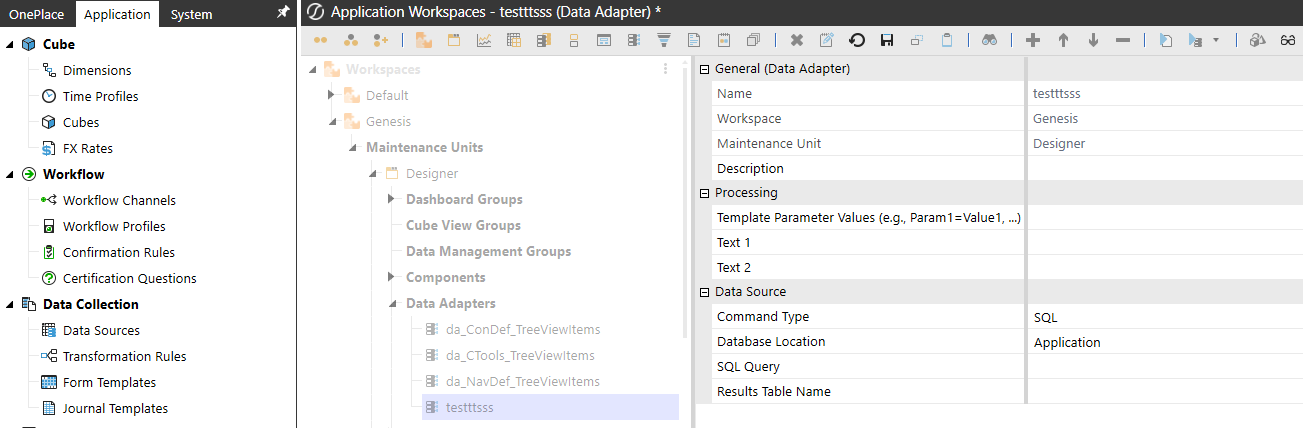Click the Move Up arrow icon
This screenshot has width=1303, height=428.
pos(1063,41)
